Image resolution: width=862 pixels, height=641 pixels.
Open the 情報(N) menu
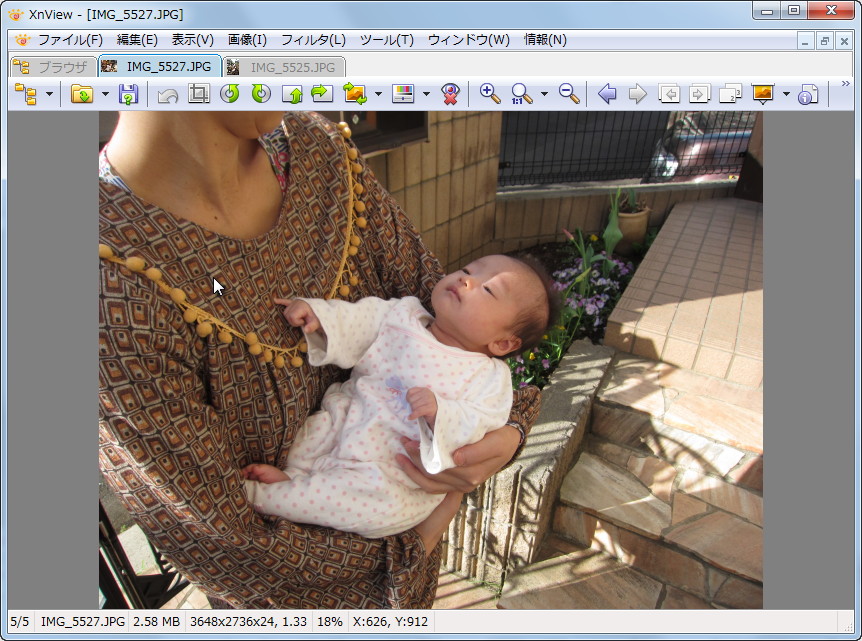545,40
